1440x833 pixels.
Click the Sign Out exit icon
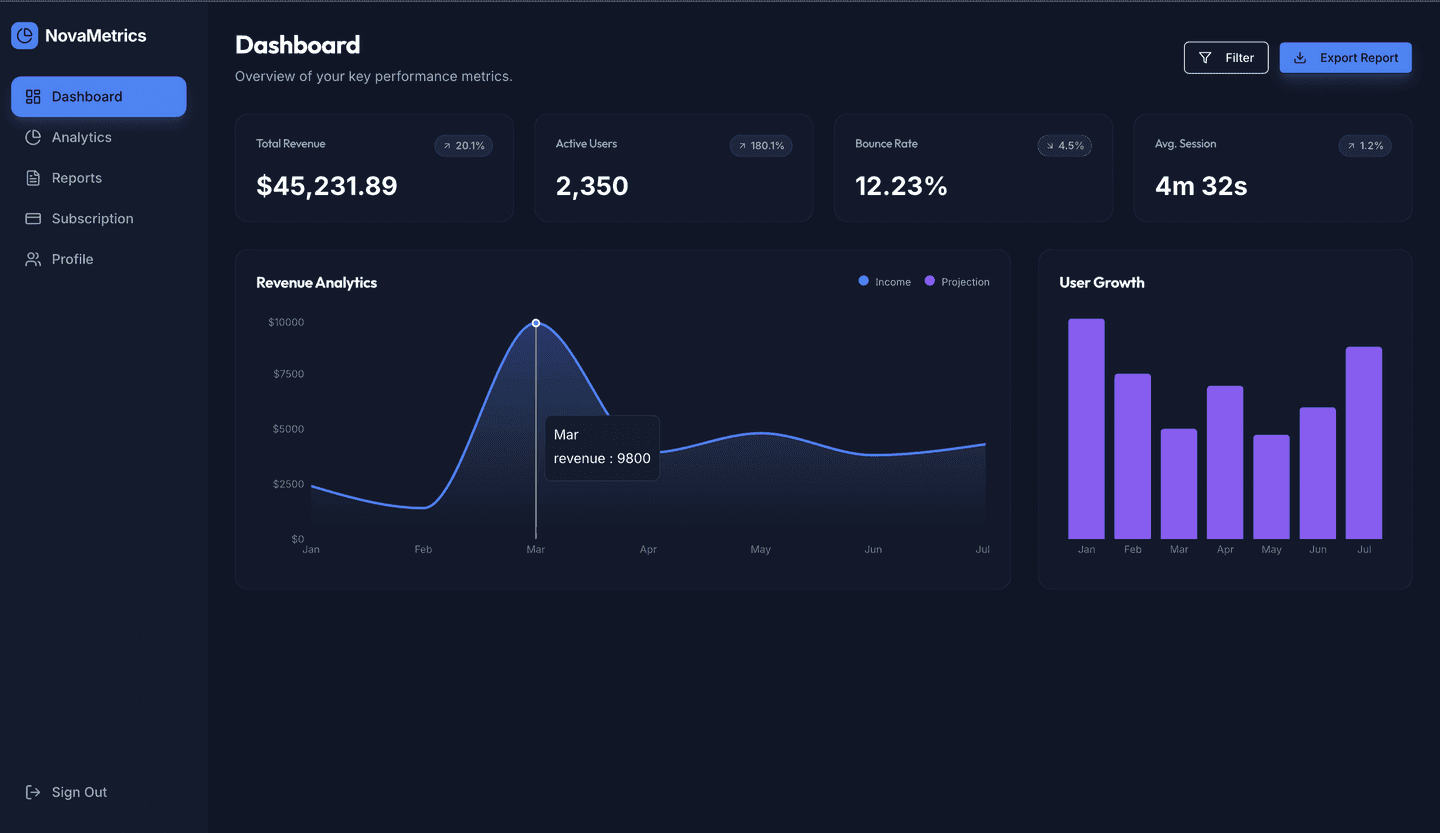[32, 791]
